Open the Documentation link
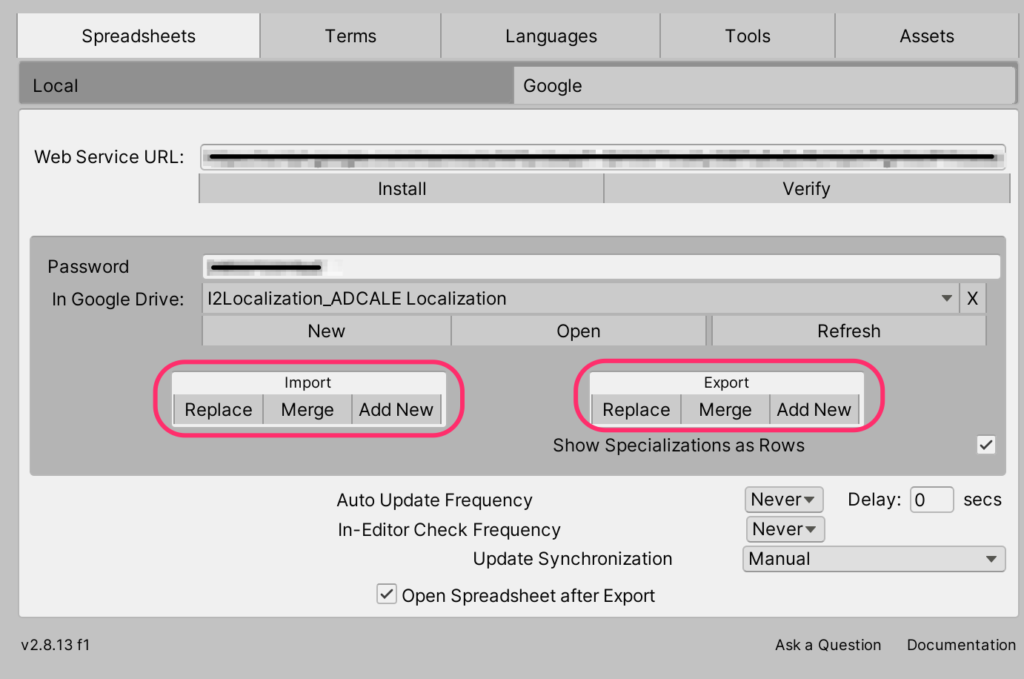The image size is (1024, 679). point(960,645)
